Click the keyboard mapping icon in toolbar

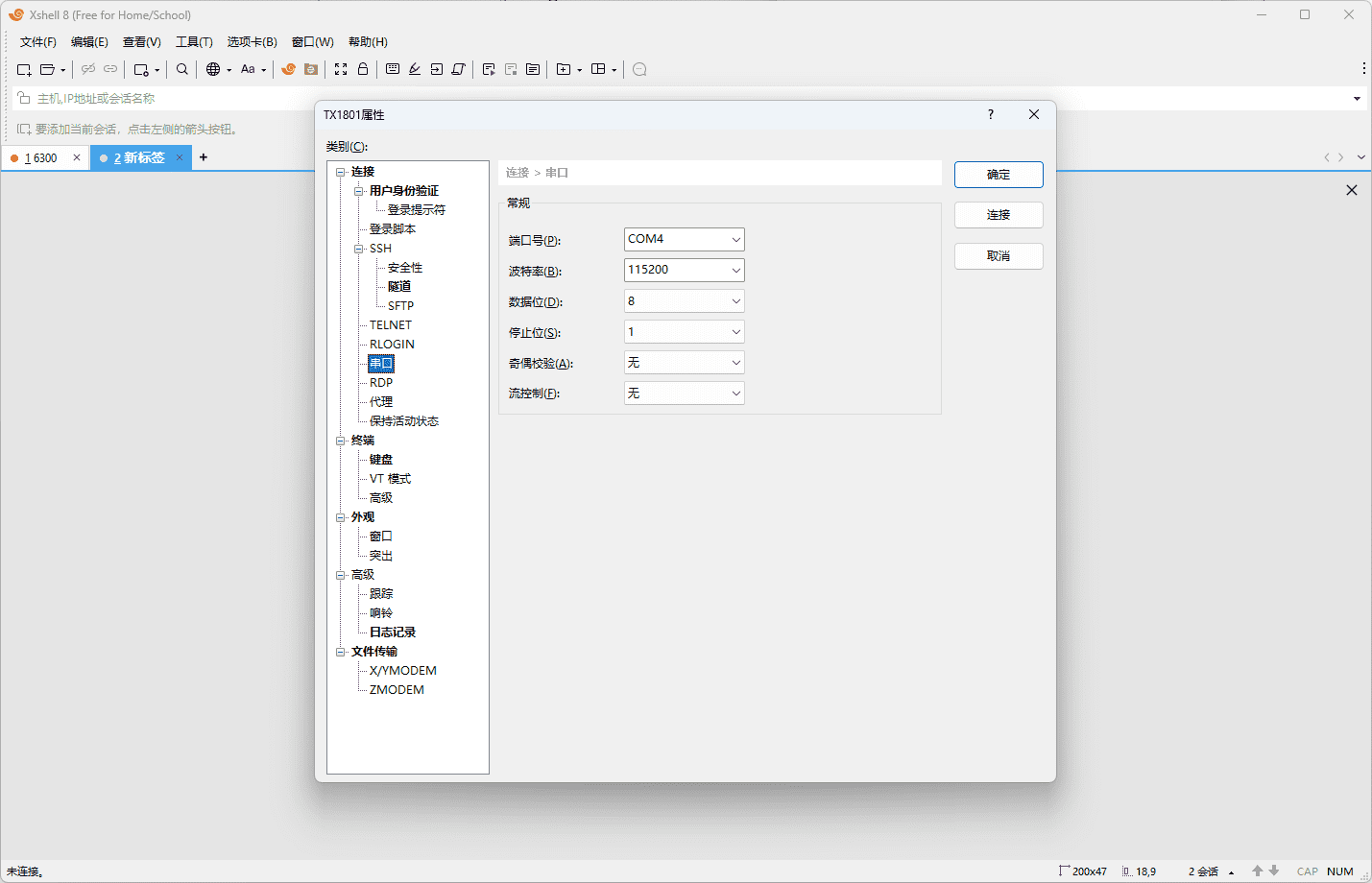tap(393, 69)
